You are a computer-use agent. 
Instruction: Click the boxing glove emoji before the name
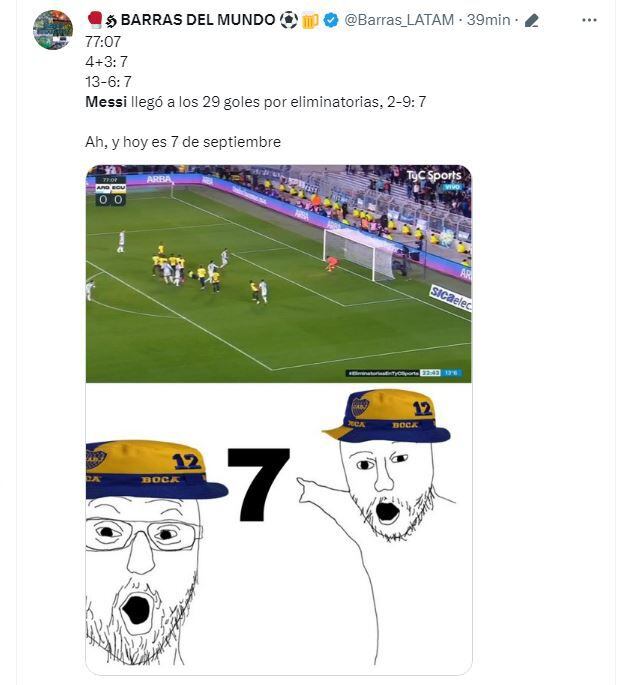pos(95,20)
